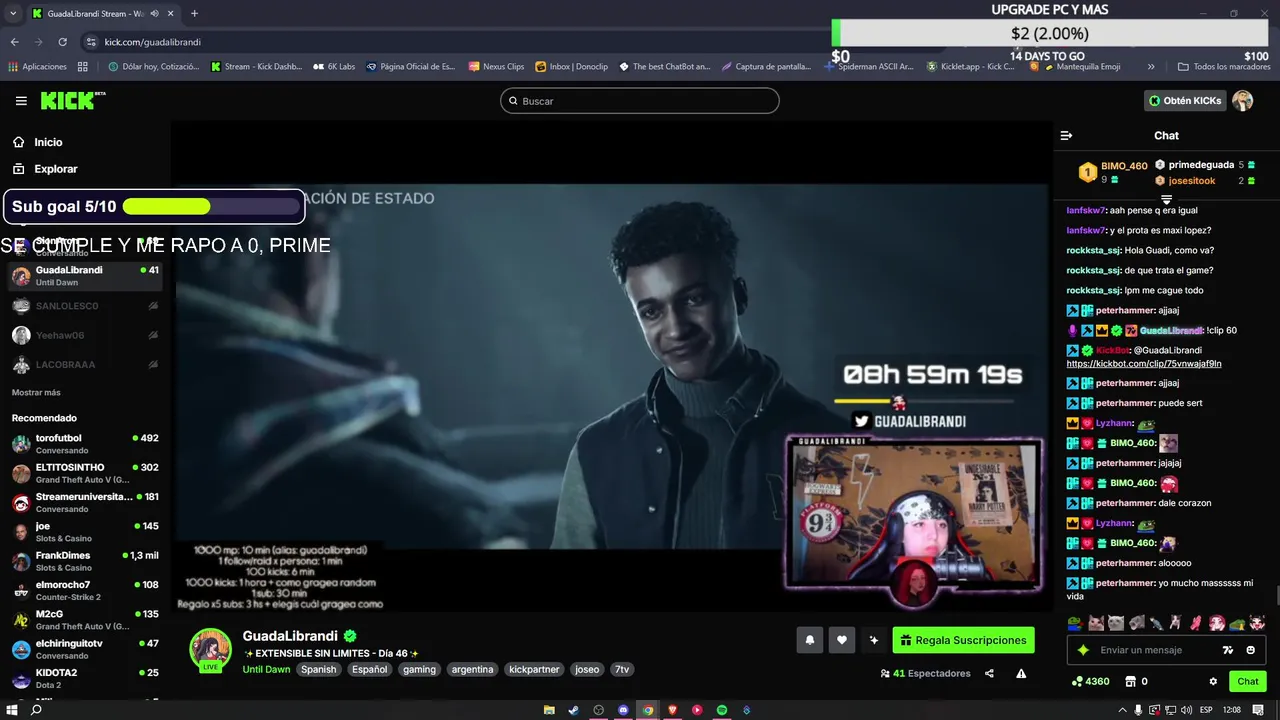
Task: Click the green sparkle icon in chat input
Action: pyautogui.click(x=1083, y=650)
